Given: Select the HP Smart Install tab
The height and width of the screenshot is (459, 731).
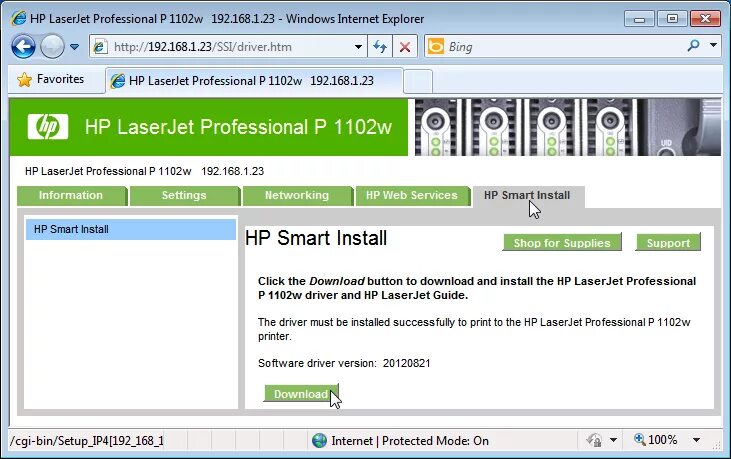Looking at the screenshot, I should (x=527, y=195).
